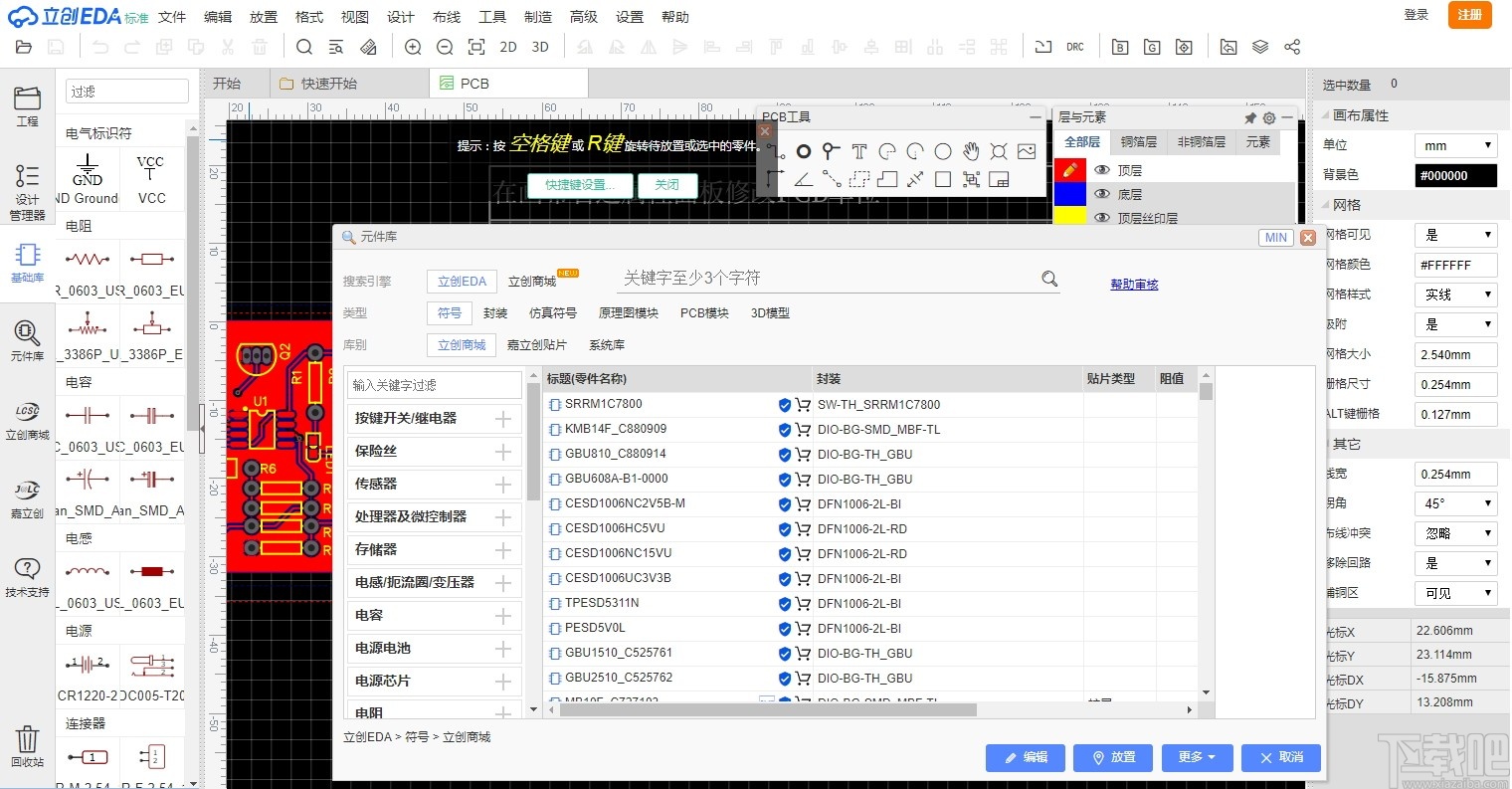Click the red 顶层 layer color swatch
This screenshot has height=789, width=1512.
coord(1070,170)
